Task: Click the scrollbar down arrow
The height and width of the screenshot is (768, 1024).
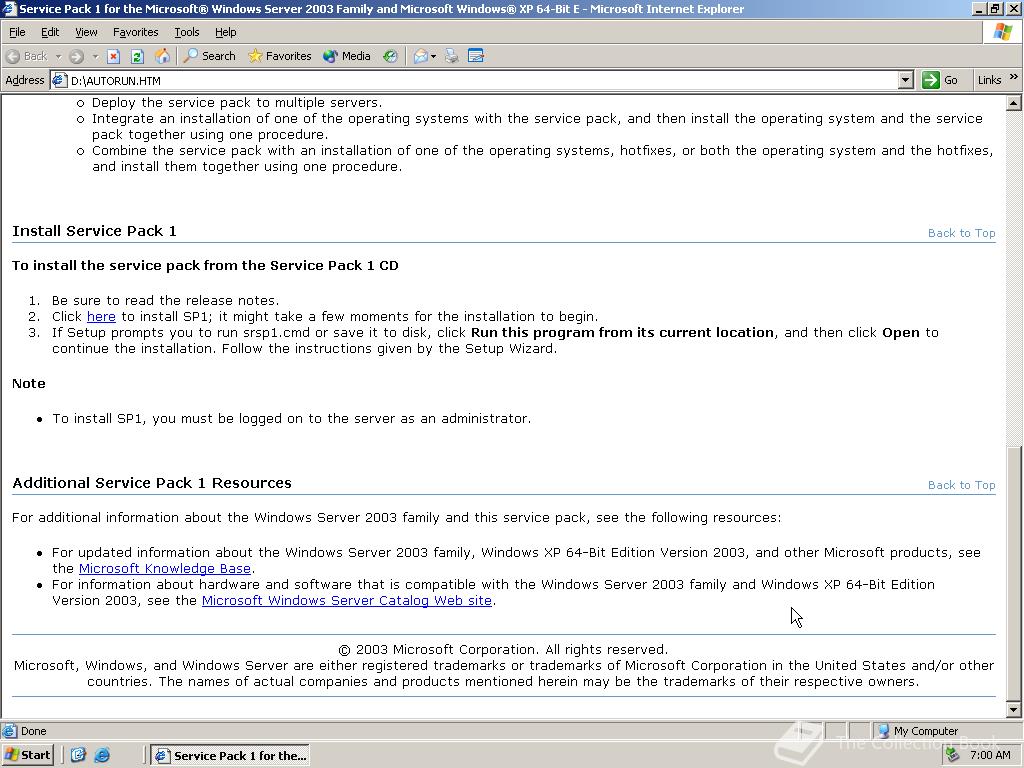Action: click(1014, 710)
